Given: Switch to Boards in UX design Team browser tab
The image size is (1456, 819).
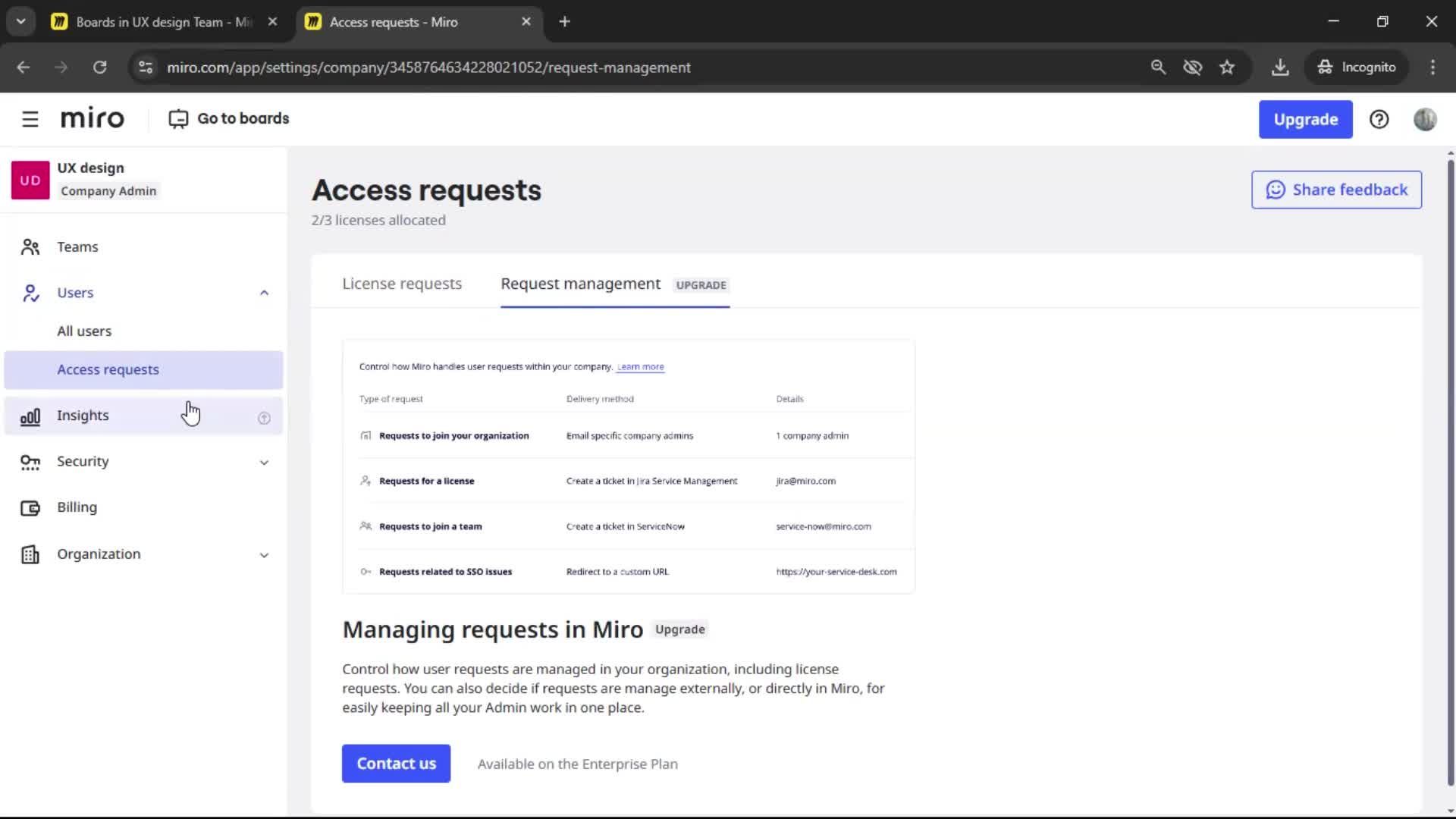Looking at the screenshot, I should point(163,22).
